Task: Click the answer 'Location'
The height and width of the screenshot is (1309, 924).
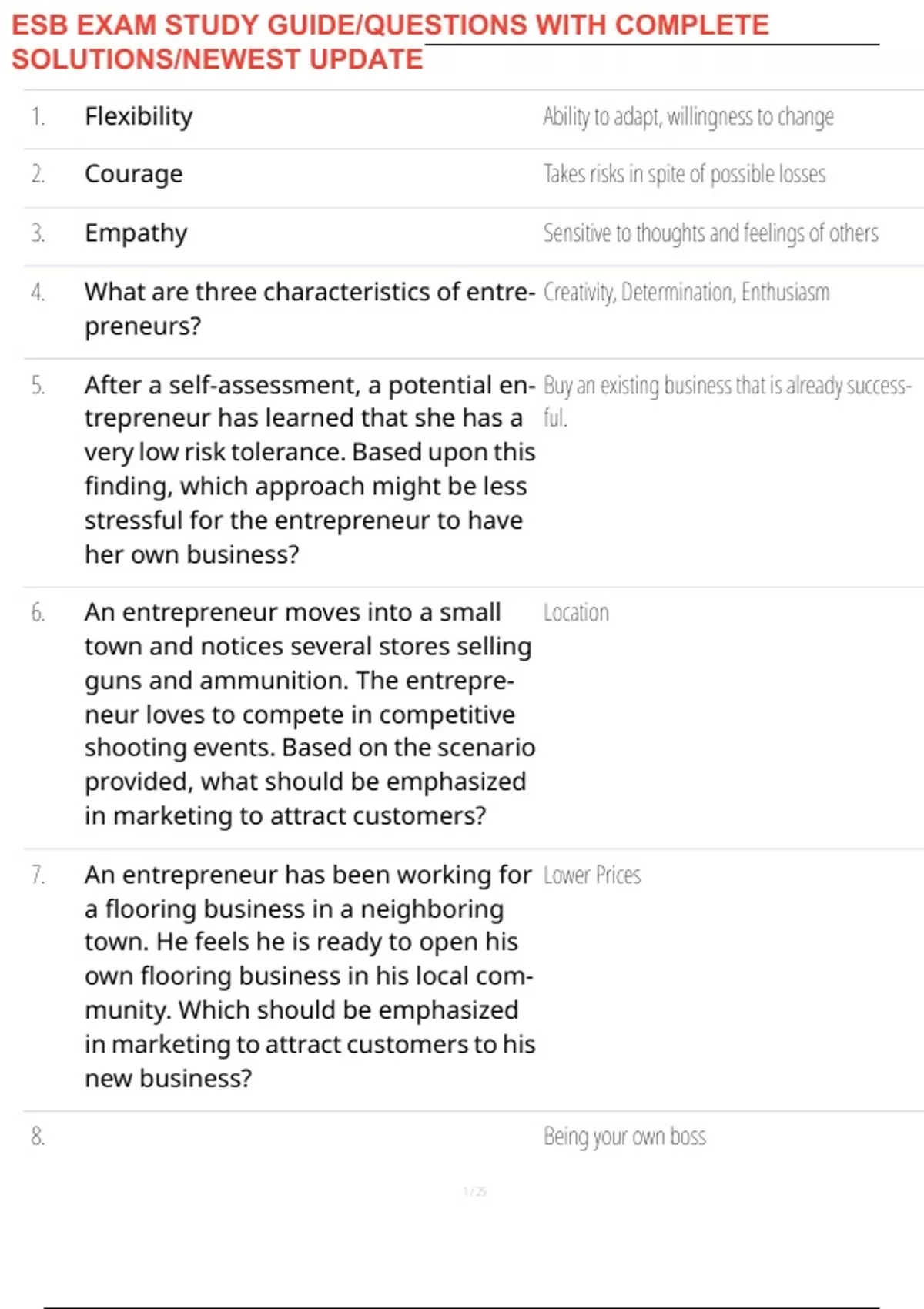Action: pyautogui.click(x=575, y=613)
